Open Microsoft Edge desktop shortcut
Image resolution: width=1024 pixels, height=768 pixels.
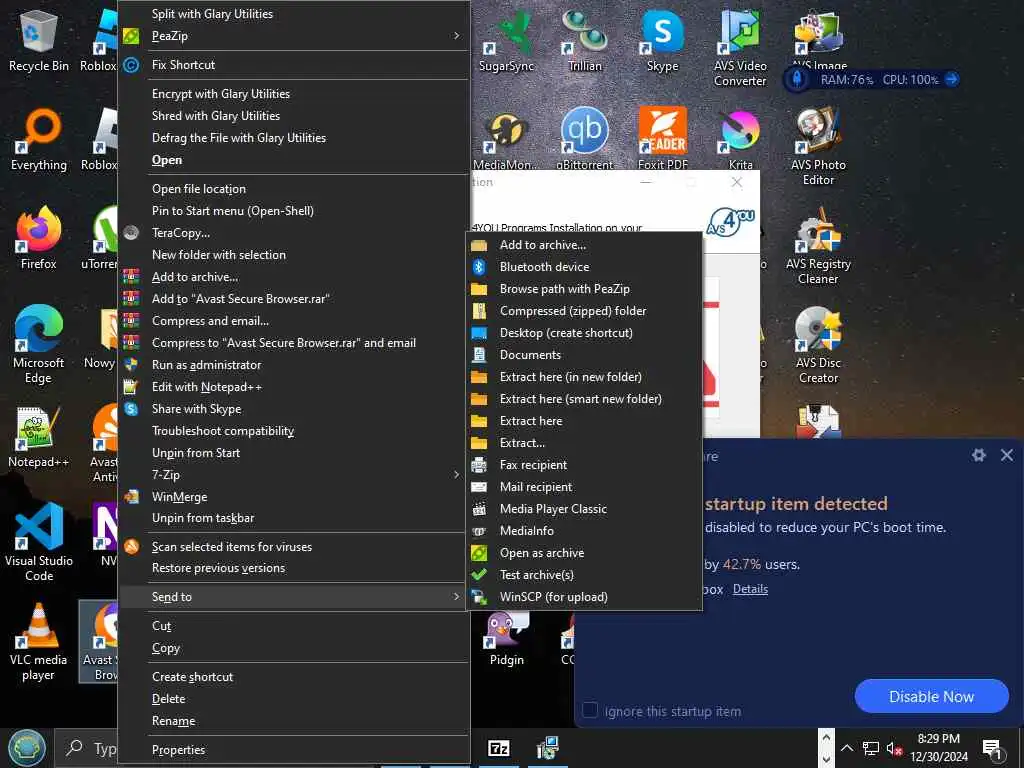click(39, 345)
